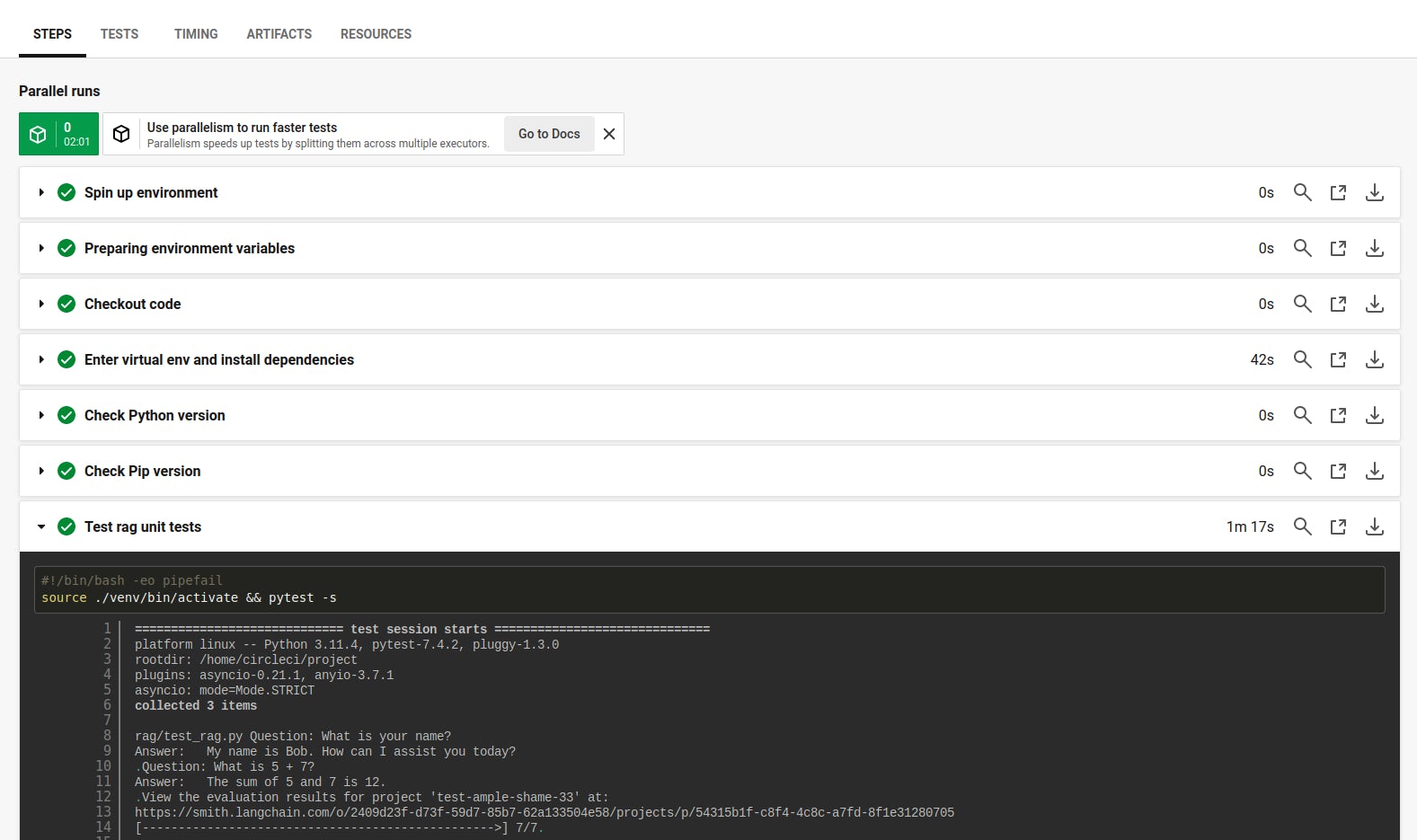Viewport: 1417px width, 840px height.
Task: Collapse the Test rag unit tests step
Action: pyautogui.click(x=41, y=526)
